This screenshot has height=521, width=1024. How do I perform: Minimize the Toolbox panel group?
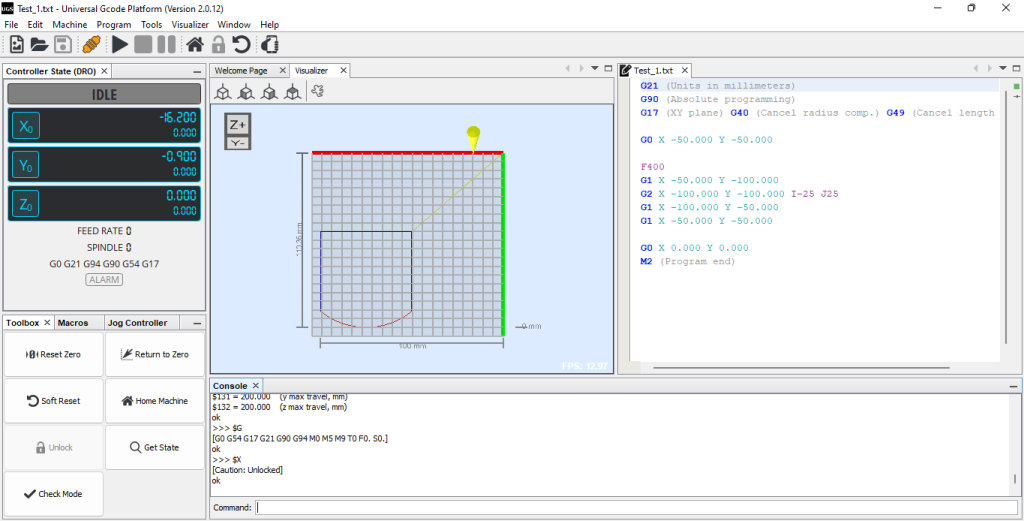[x=197, y=323]
